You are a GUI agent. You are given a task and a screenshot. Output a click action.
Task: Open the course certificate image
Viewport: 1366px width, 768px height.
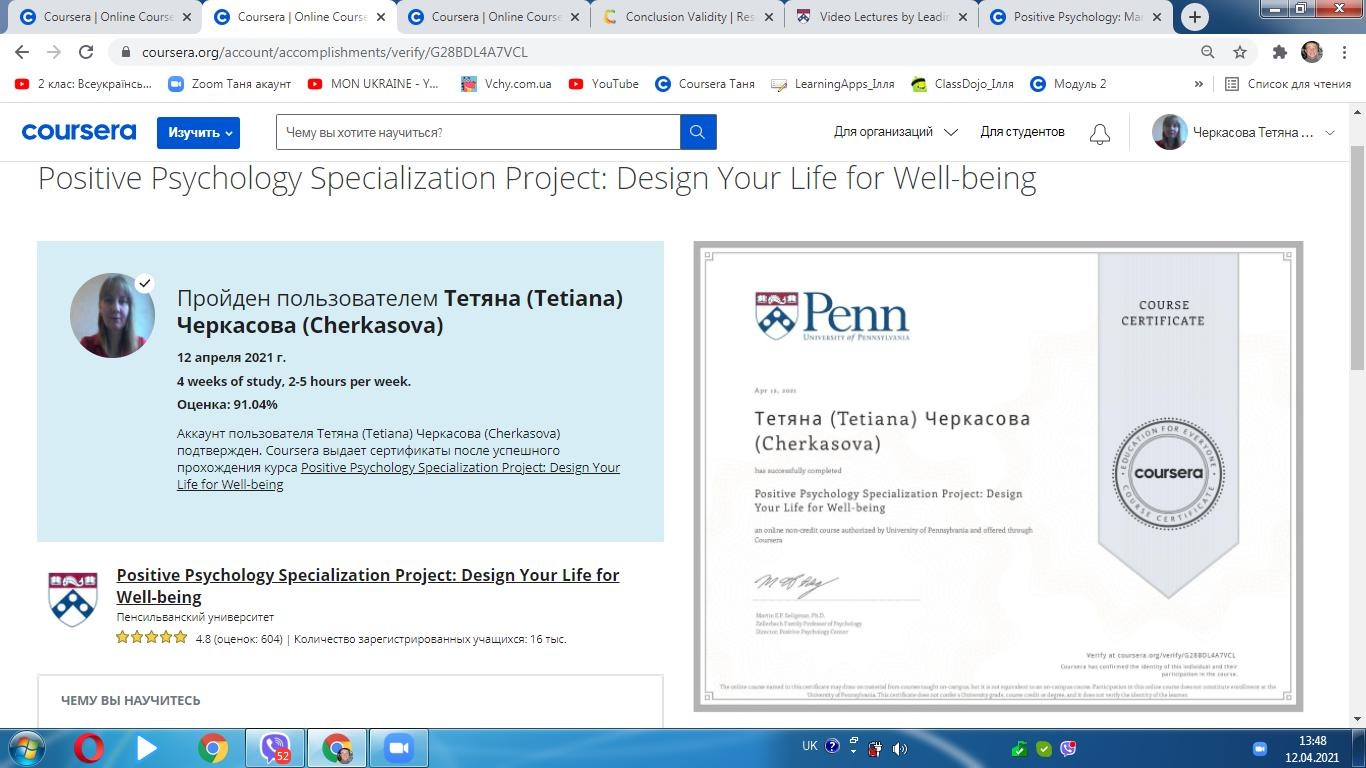tap(998, 476)
